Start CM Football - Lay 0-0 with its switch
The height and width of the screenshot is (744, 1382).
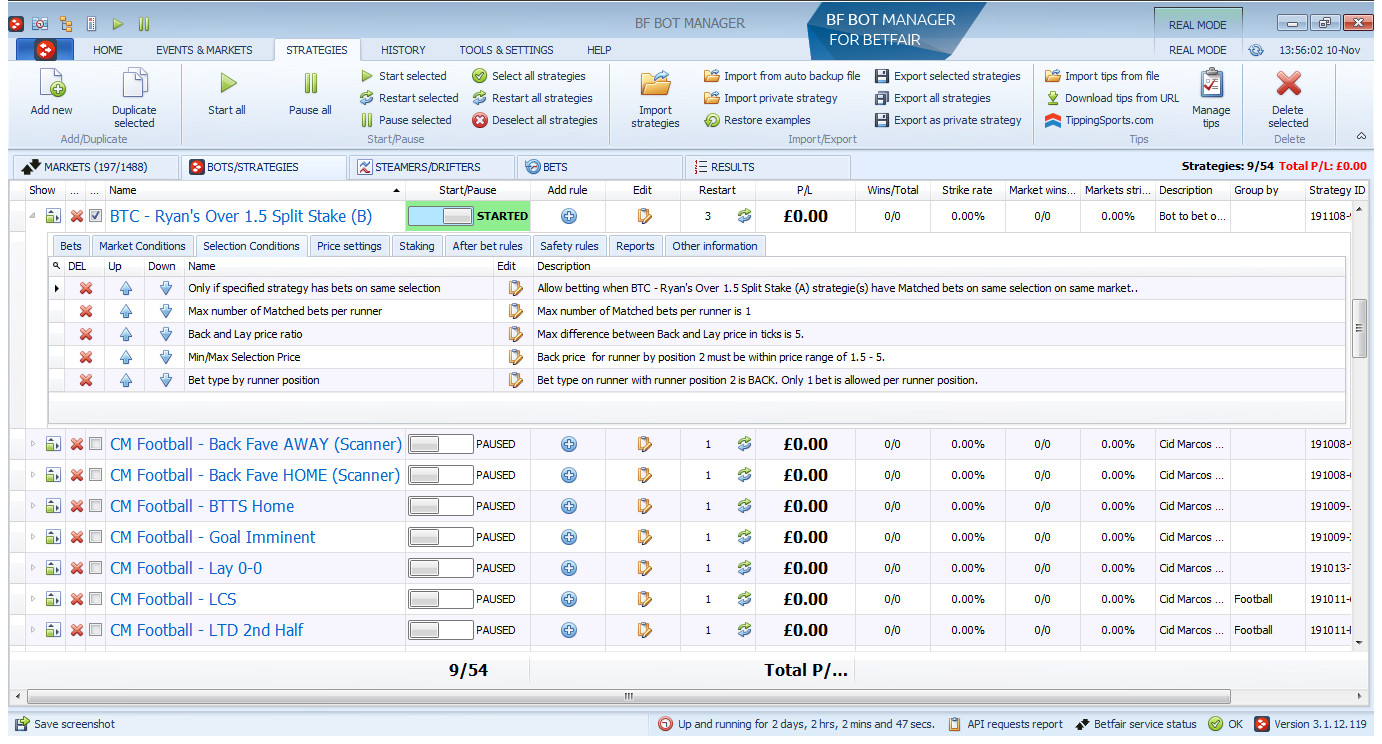pos(441,568)
